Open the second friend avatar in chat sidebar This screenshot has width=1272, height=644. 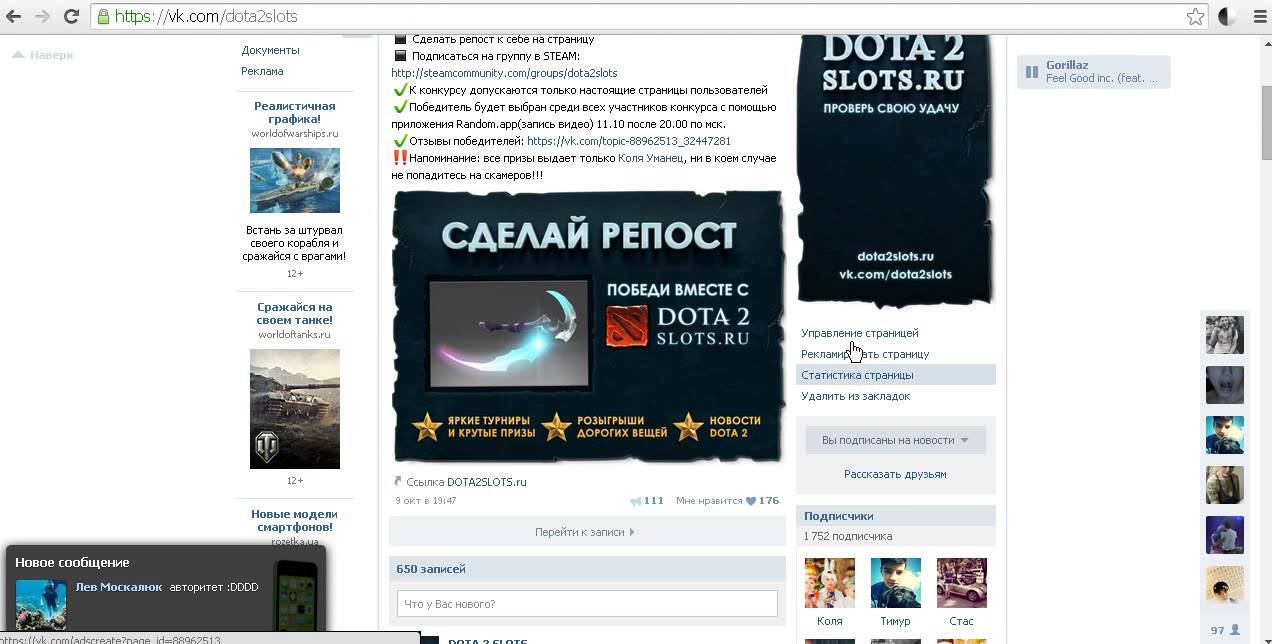point(1224,385)
